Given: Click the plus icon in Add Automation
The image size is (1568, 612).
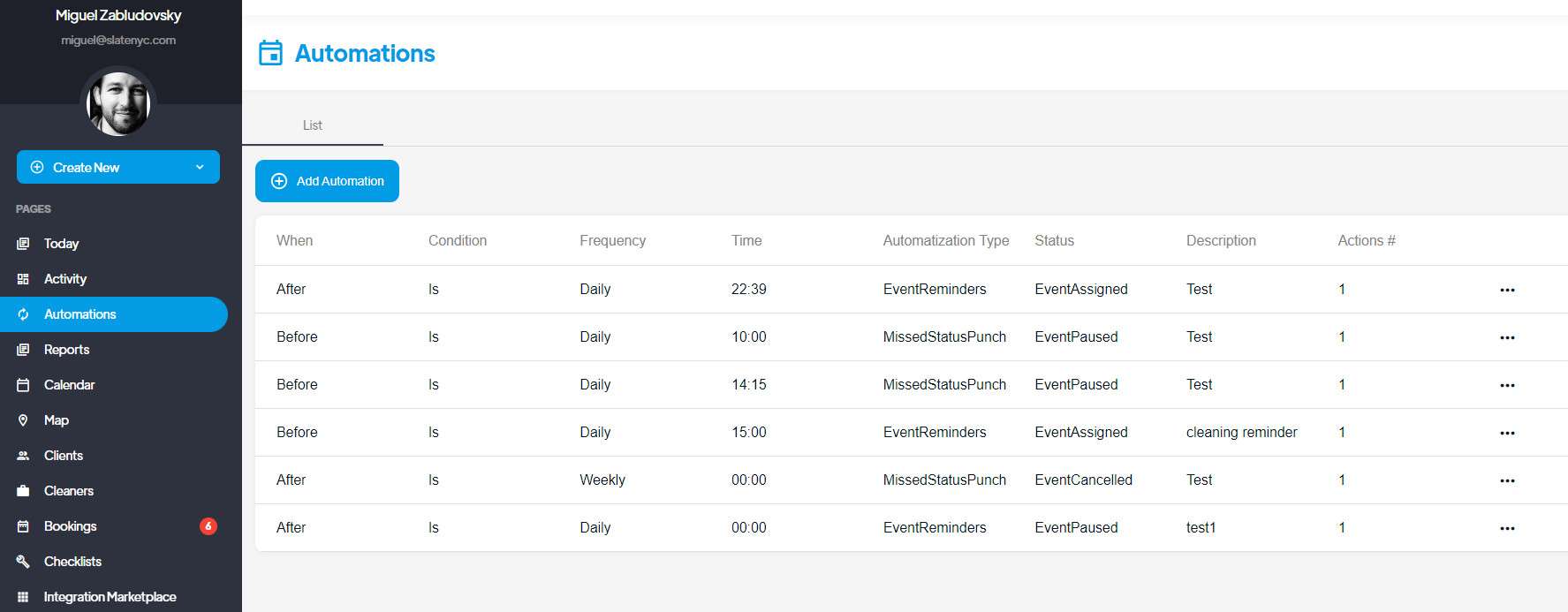Looking at the screenshot, I should pyautogui.click(x=279, y=181).
